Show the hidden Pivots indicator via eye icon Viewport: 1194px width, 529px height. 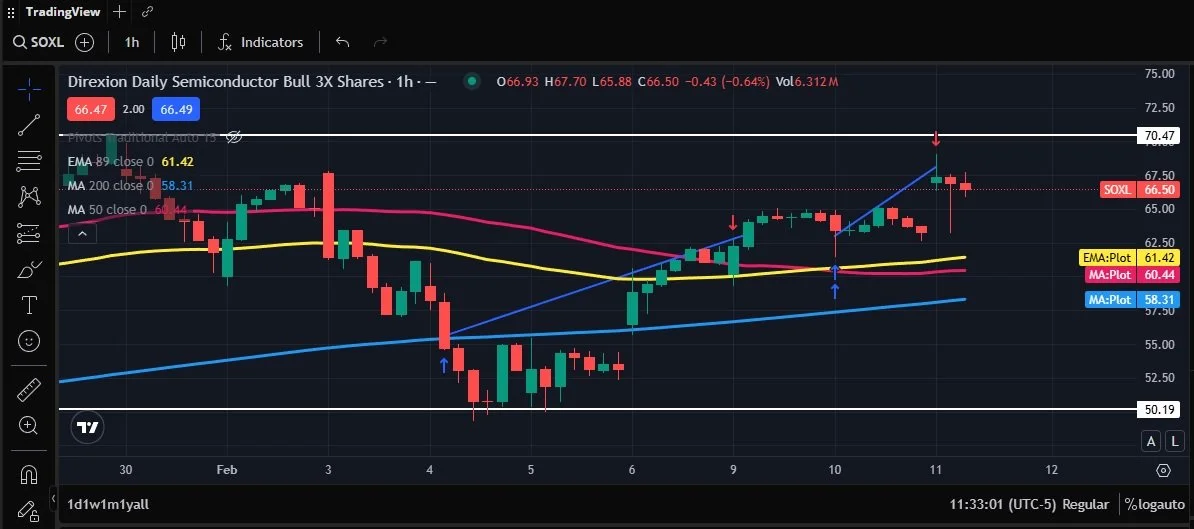tap(235, 138)
